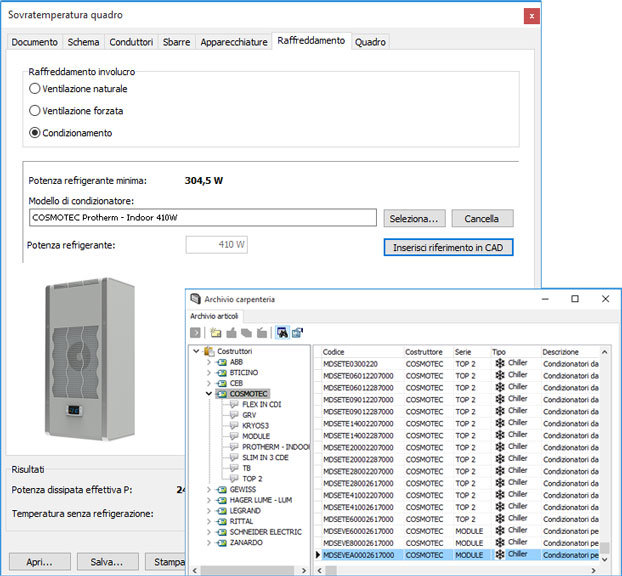The width and height of the screenshot is (622, 576).
Task: Click Chiller snowflake icon in row MDSETE0300220
Action: pos(500,363)
